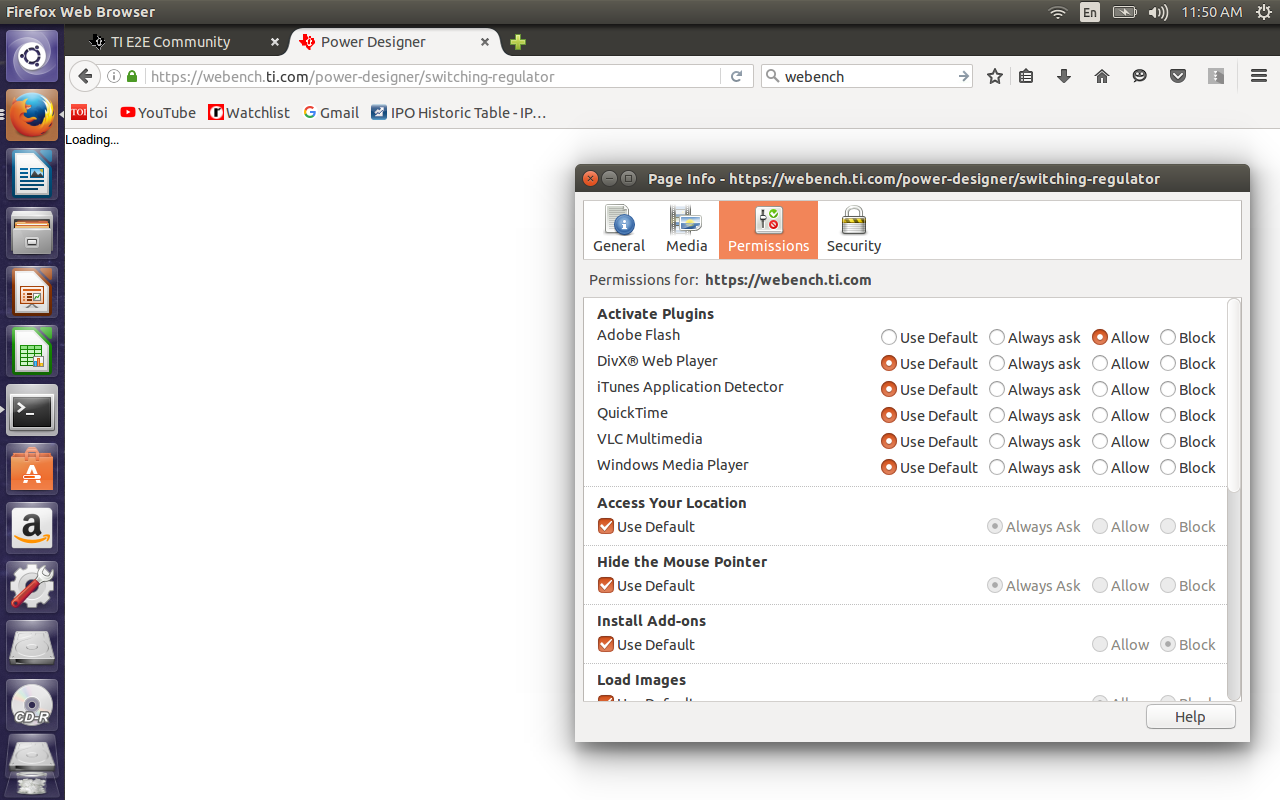Open the system power gear menu
The height and width of the screenshot is (800, 1280).
coord(1263,12)
